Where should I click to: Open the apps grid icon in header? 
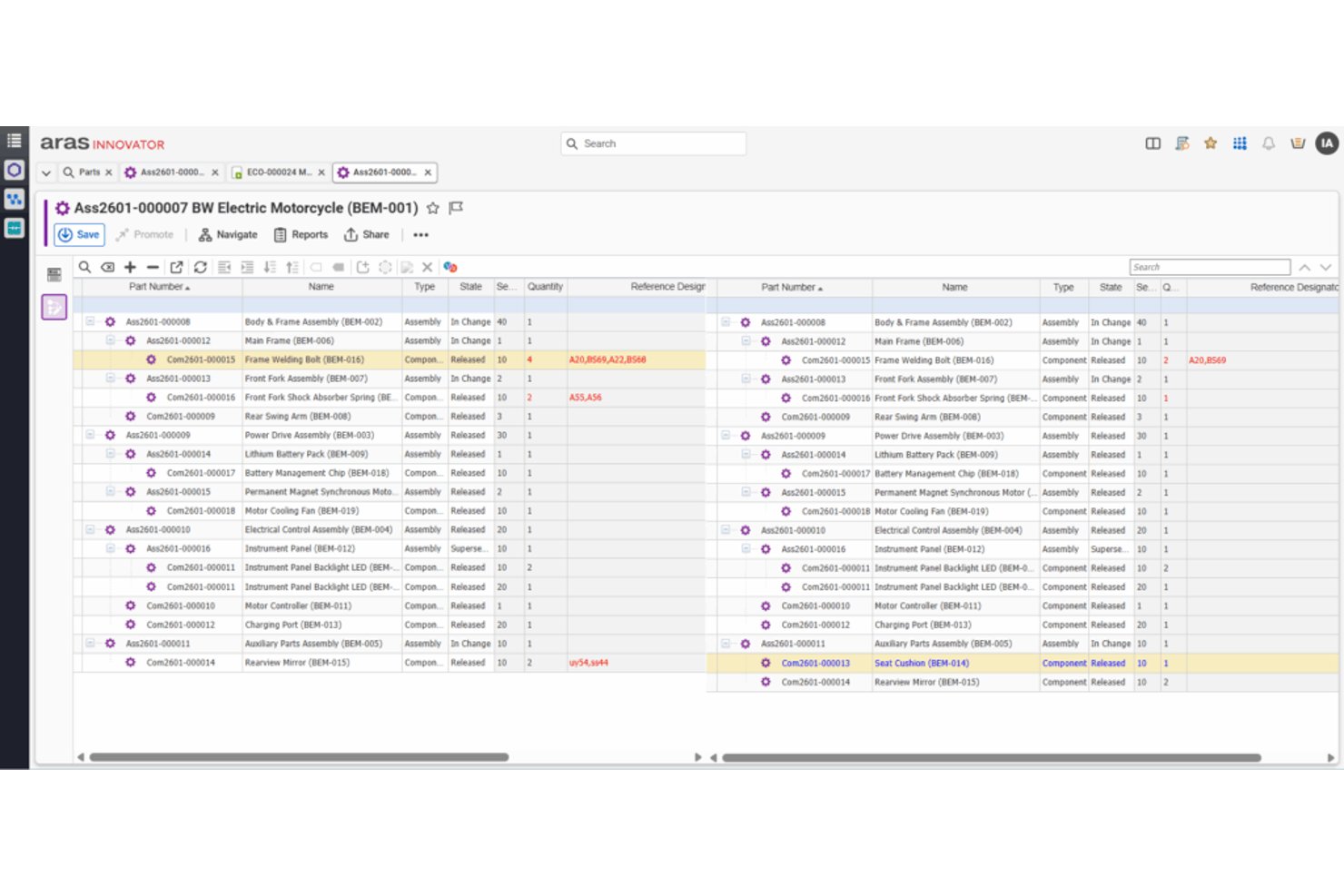point(1240,143)
